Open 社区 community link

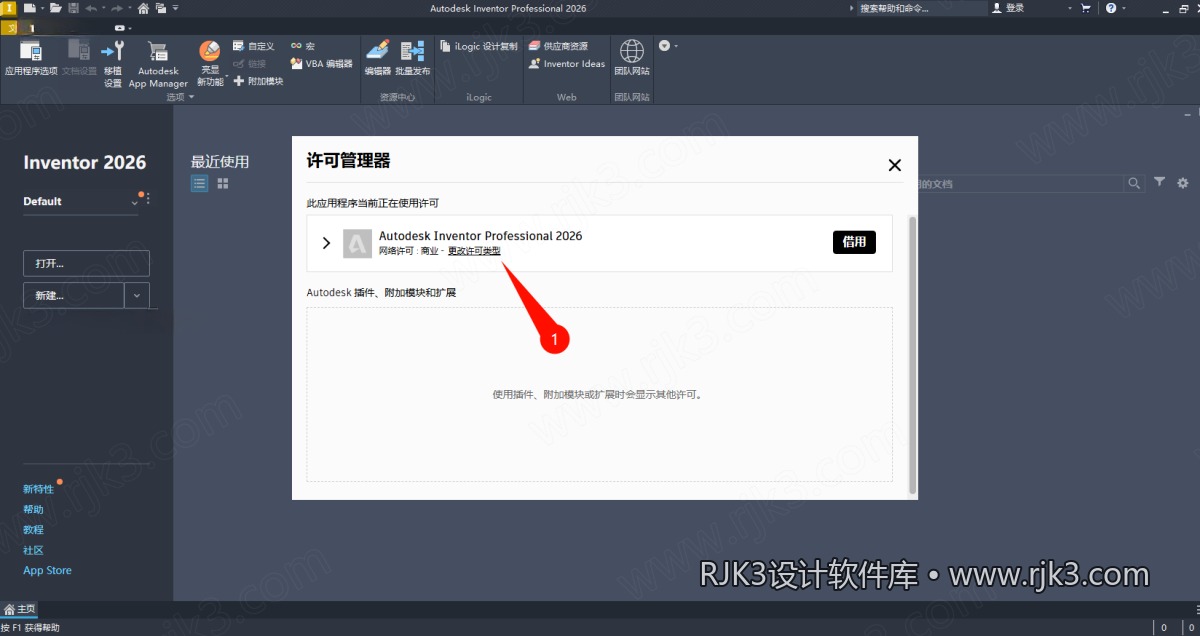pyautogui.click(x=33, y=550)
